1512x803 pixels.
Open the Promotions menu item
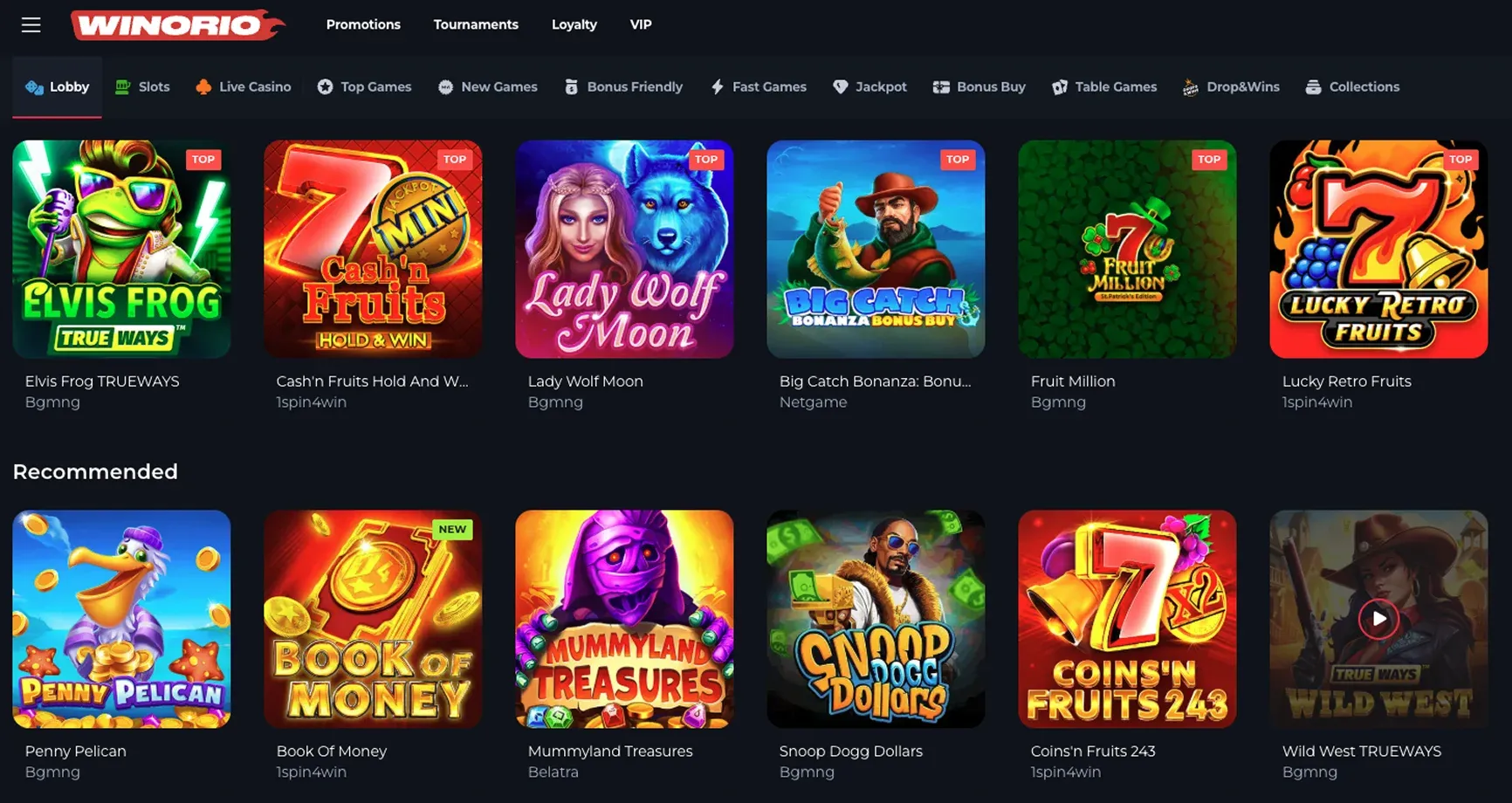point(363,24)
